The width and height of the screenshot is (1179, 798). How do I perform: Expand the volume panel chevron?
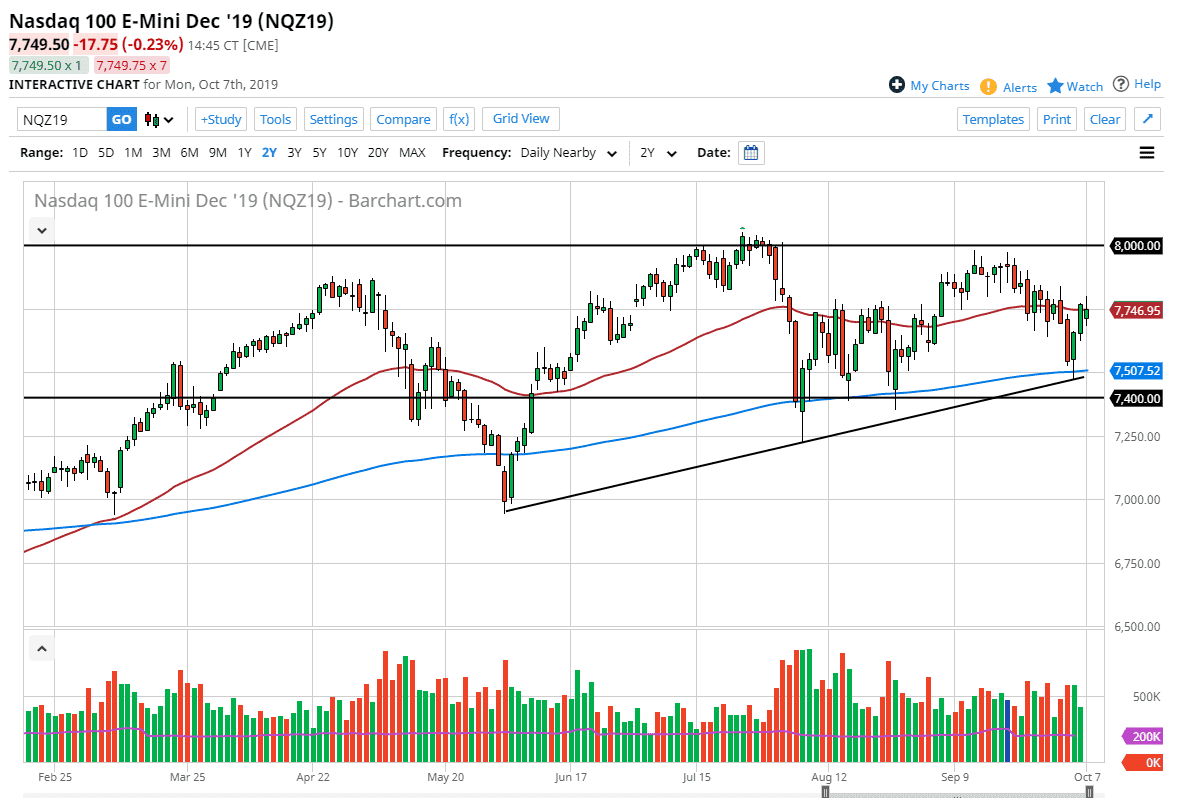(41, 647)
